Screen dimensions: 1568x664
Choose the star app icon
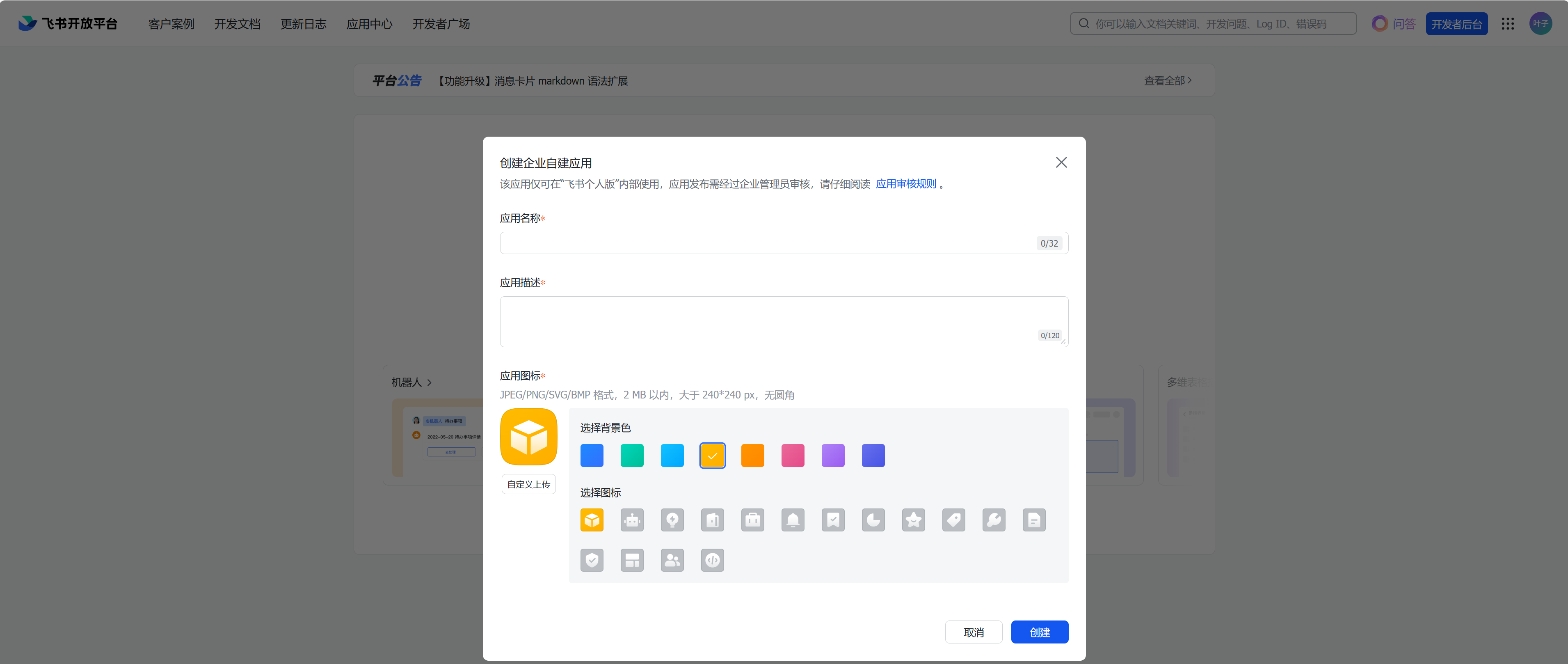pos(913,520)
